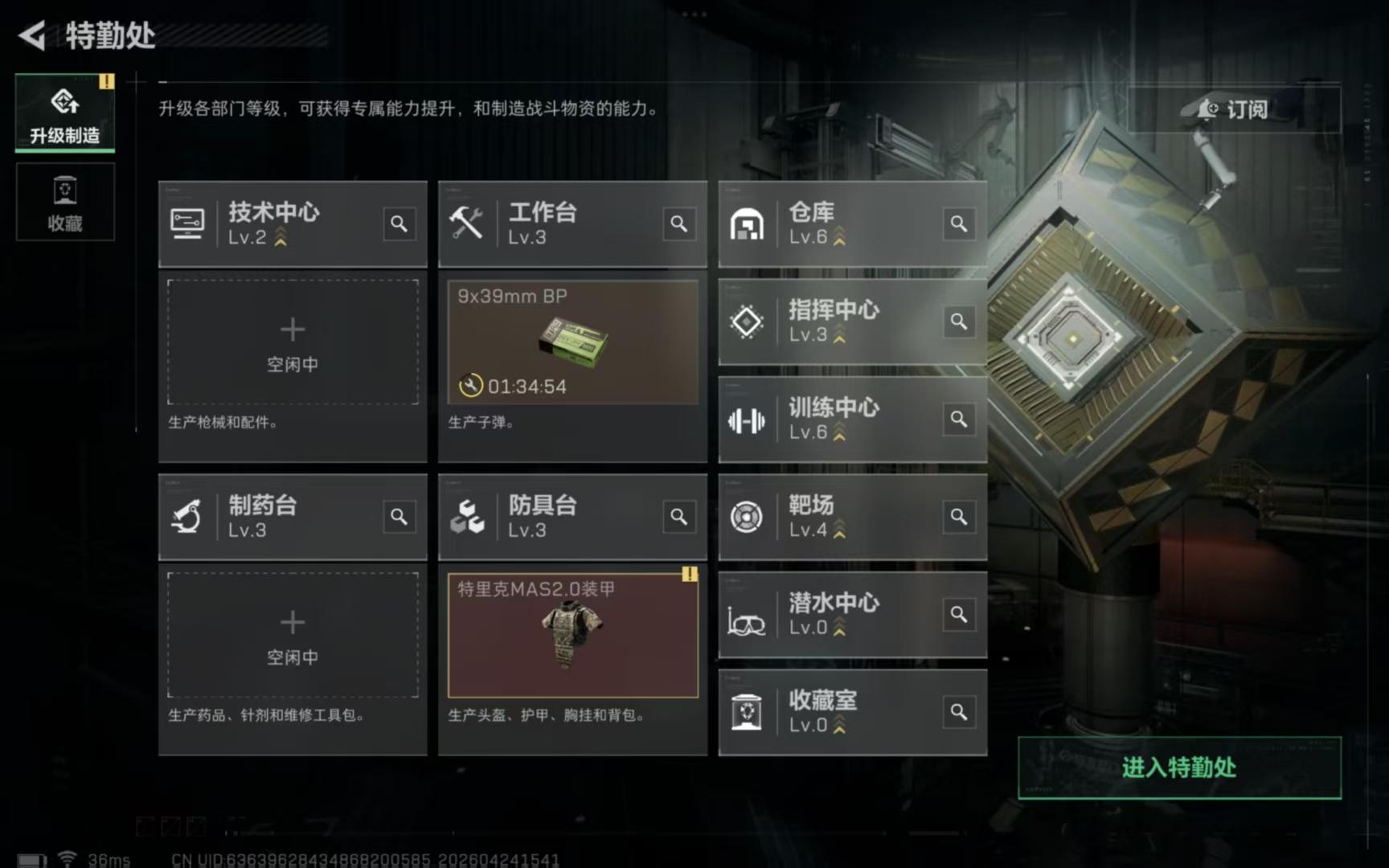Select the 升级制造 sidebar tab
This screenshot has width=1389, height=868.
pyautogui.click(x=65, y=113)
